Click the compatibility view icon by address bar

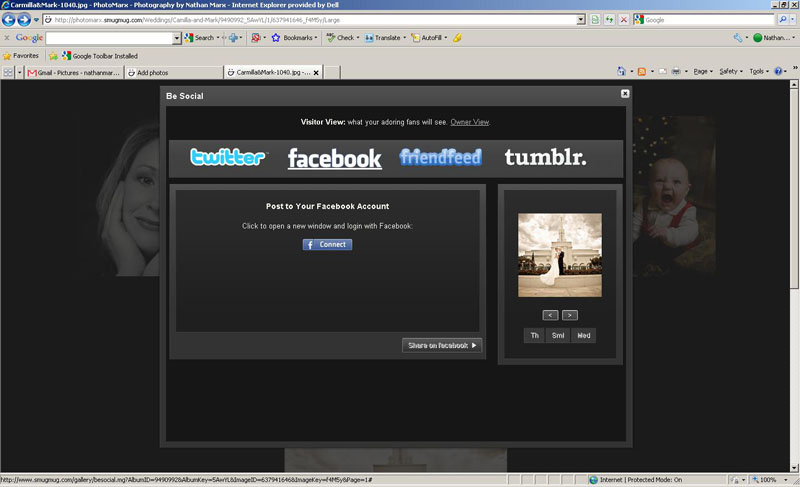click(x=595, y=20)
